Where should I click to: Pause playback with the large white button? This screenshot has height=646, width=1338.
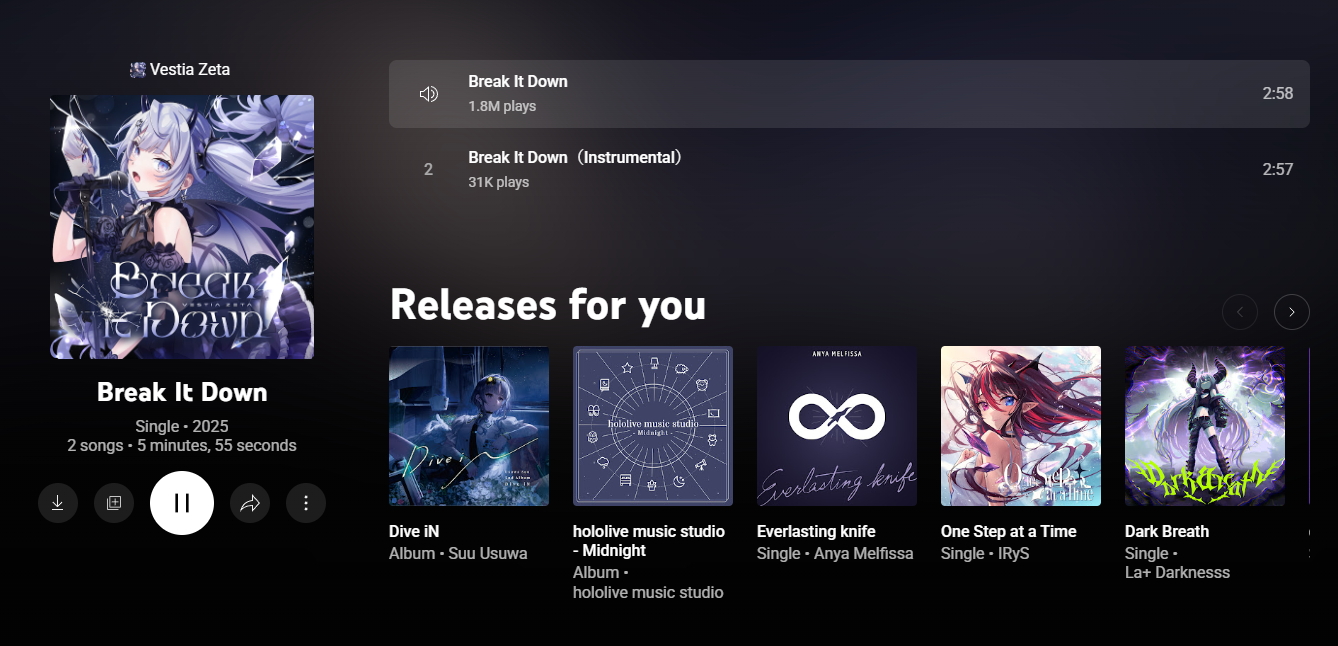(182, 503)
